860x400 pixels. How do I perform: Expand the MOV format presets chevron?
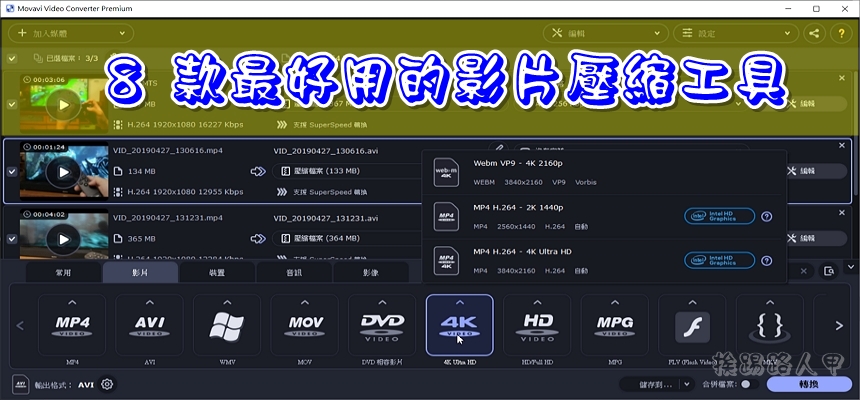point(304,302)
